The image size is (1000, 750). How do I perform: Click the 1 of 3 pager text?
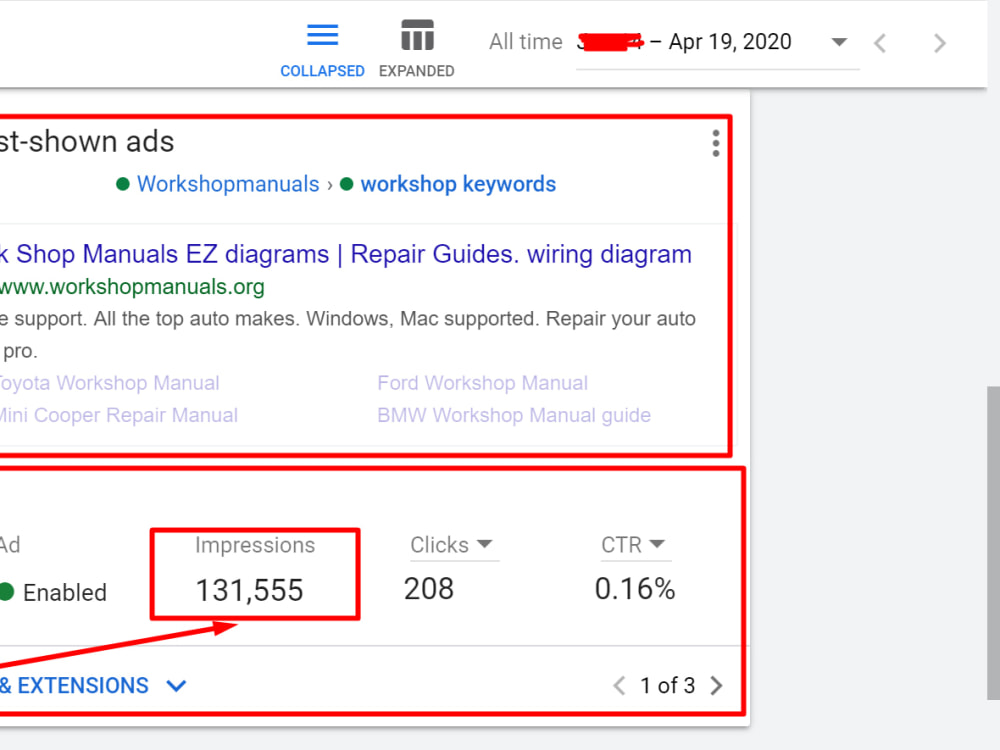667,686
